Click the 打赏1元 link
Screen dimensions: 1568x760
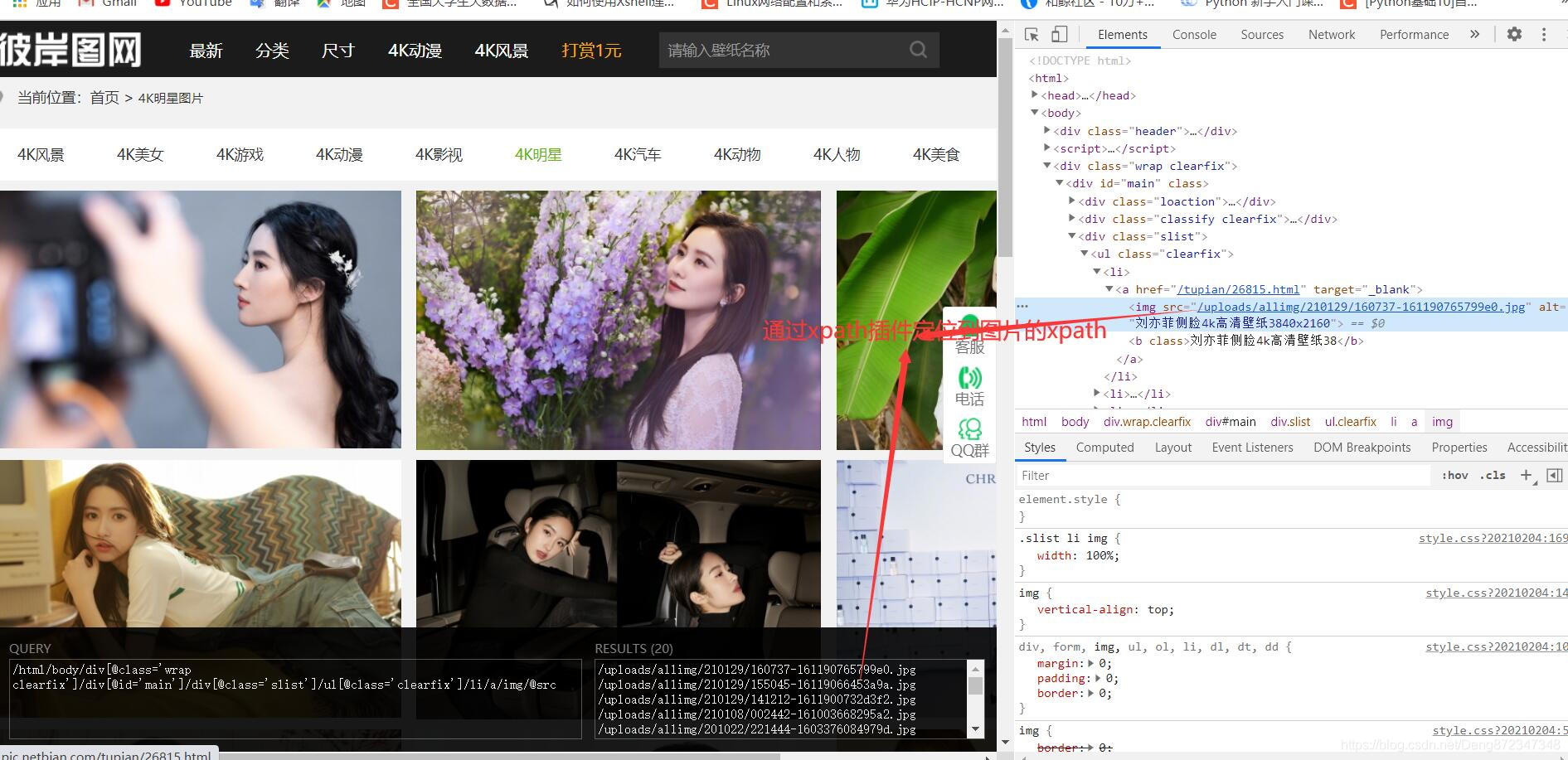tap(591, 51)
